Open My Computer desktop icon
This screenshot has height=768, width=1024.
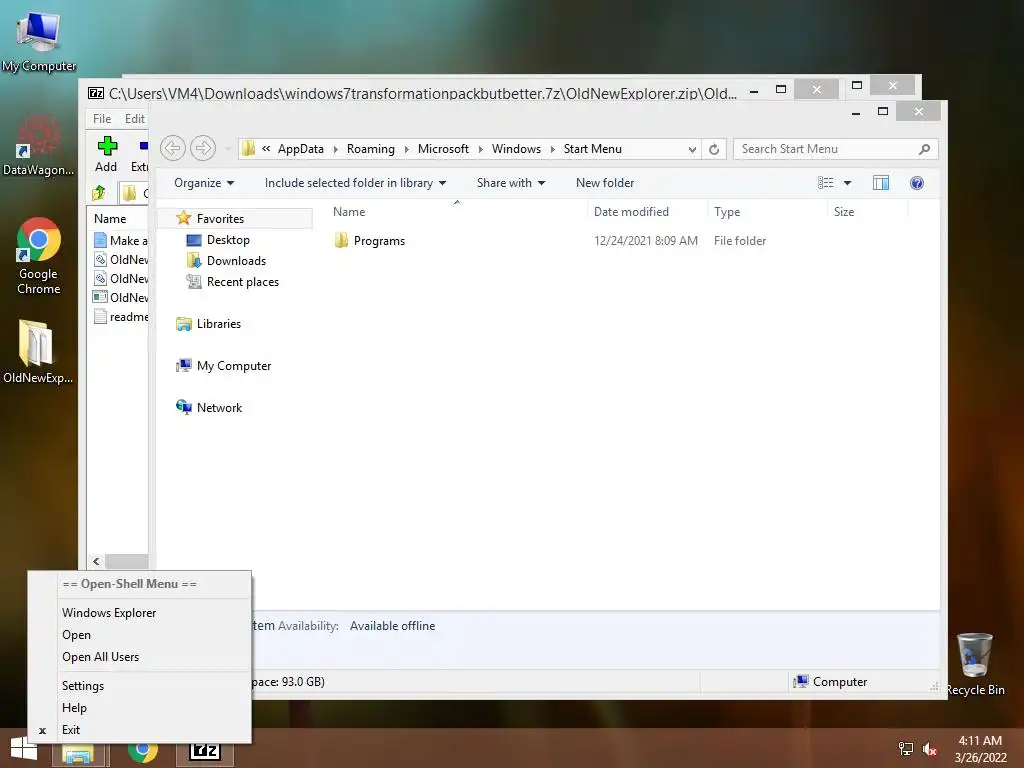point(39,41)
